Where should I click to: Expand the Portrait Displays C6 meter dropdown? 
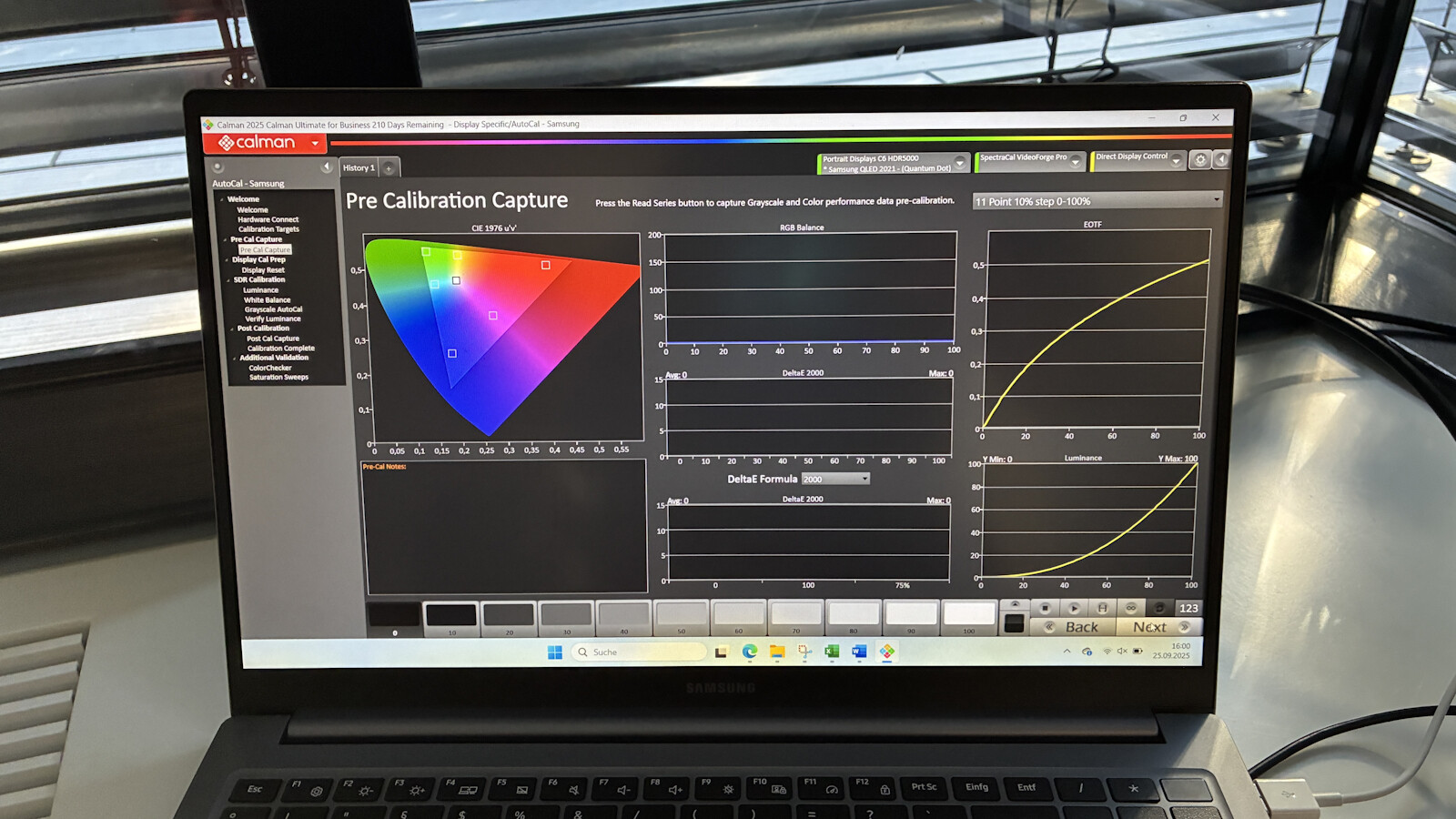959,163
